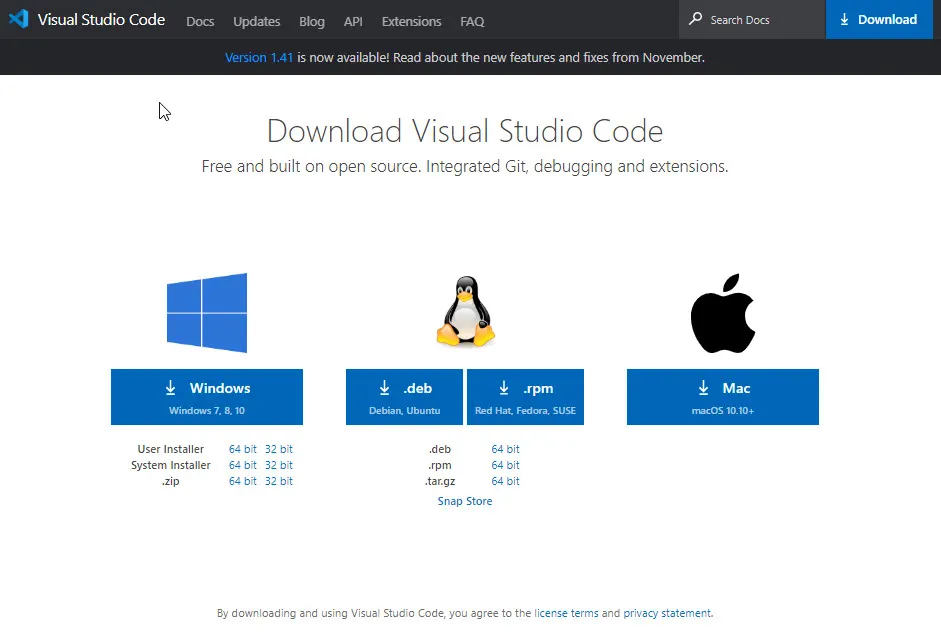Viewport: 941px width, 634px height.
Task: Open the Snap Store link
Action: pyautogui.click(x=464, y=500)
